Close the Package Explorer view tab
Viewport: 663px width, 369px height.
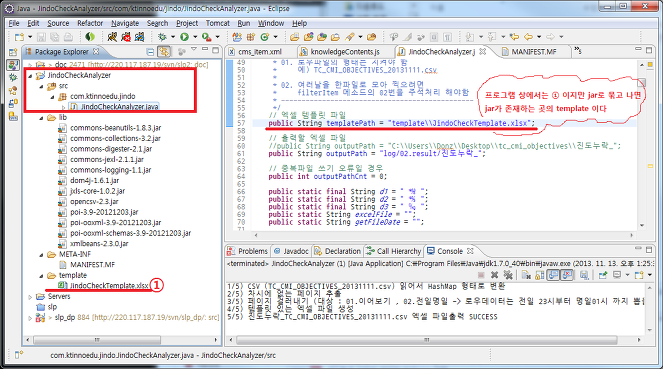pyautogui.click(x=96, y=52)
